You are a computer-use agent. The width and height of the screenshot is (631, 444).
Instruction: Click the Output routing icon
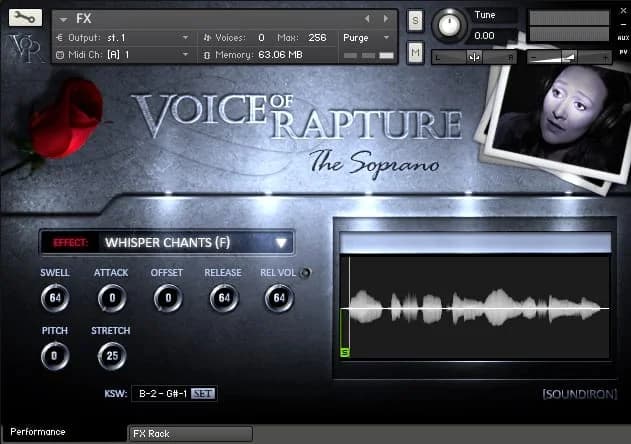[60, 38]
